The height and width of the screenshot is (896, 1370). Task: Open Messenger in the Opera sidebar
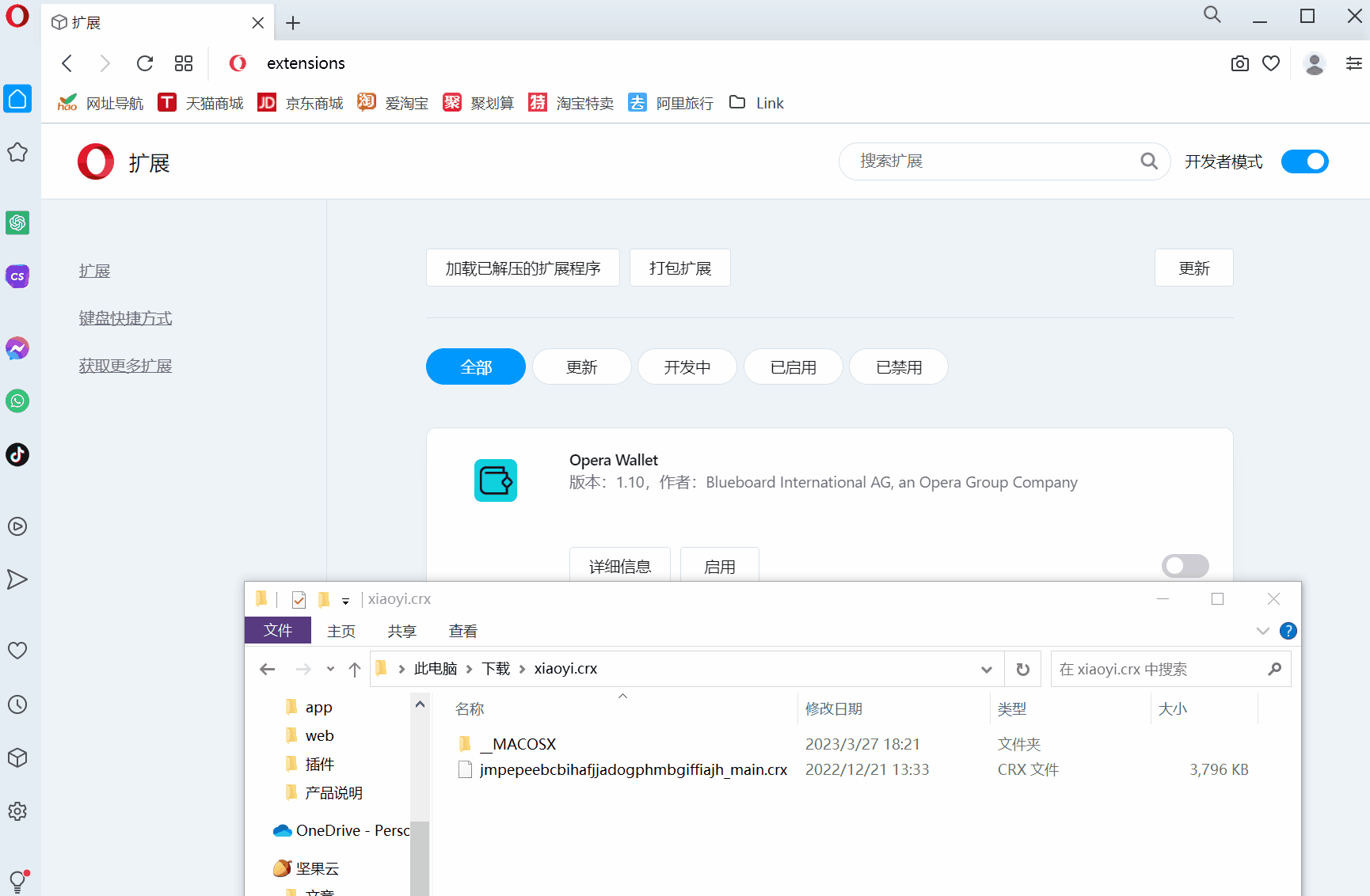(x=17, y=348)
